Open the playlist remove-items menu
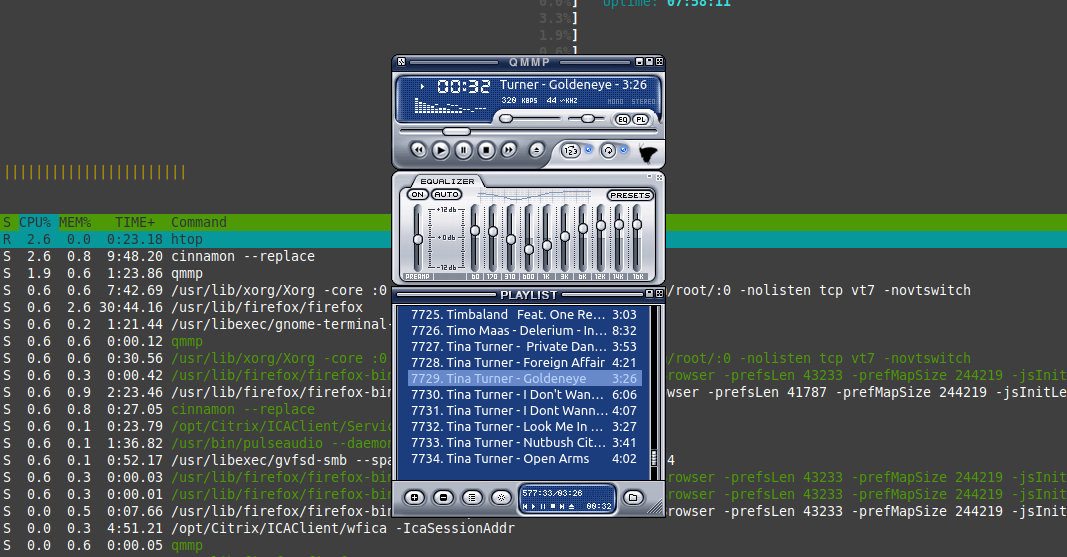Screen dimensions: 1067x557 [444, 497]
